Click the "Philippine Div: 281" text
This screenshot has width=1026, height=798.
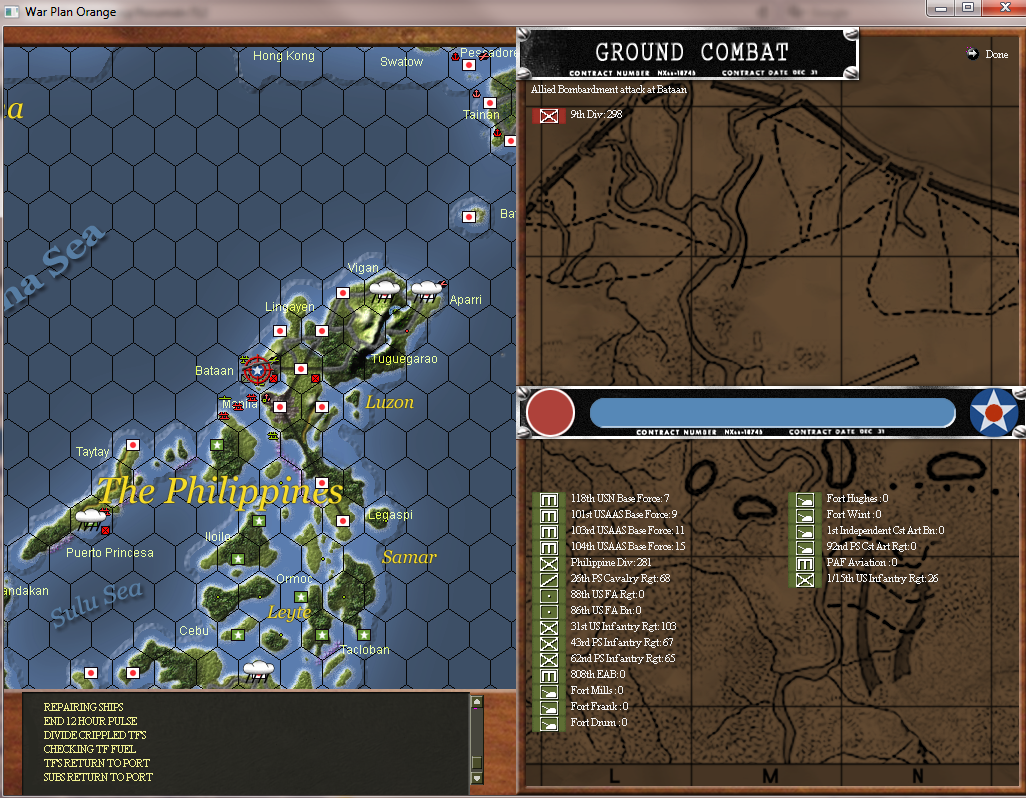point(610,563)
